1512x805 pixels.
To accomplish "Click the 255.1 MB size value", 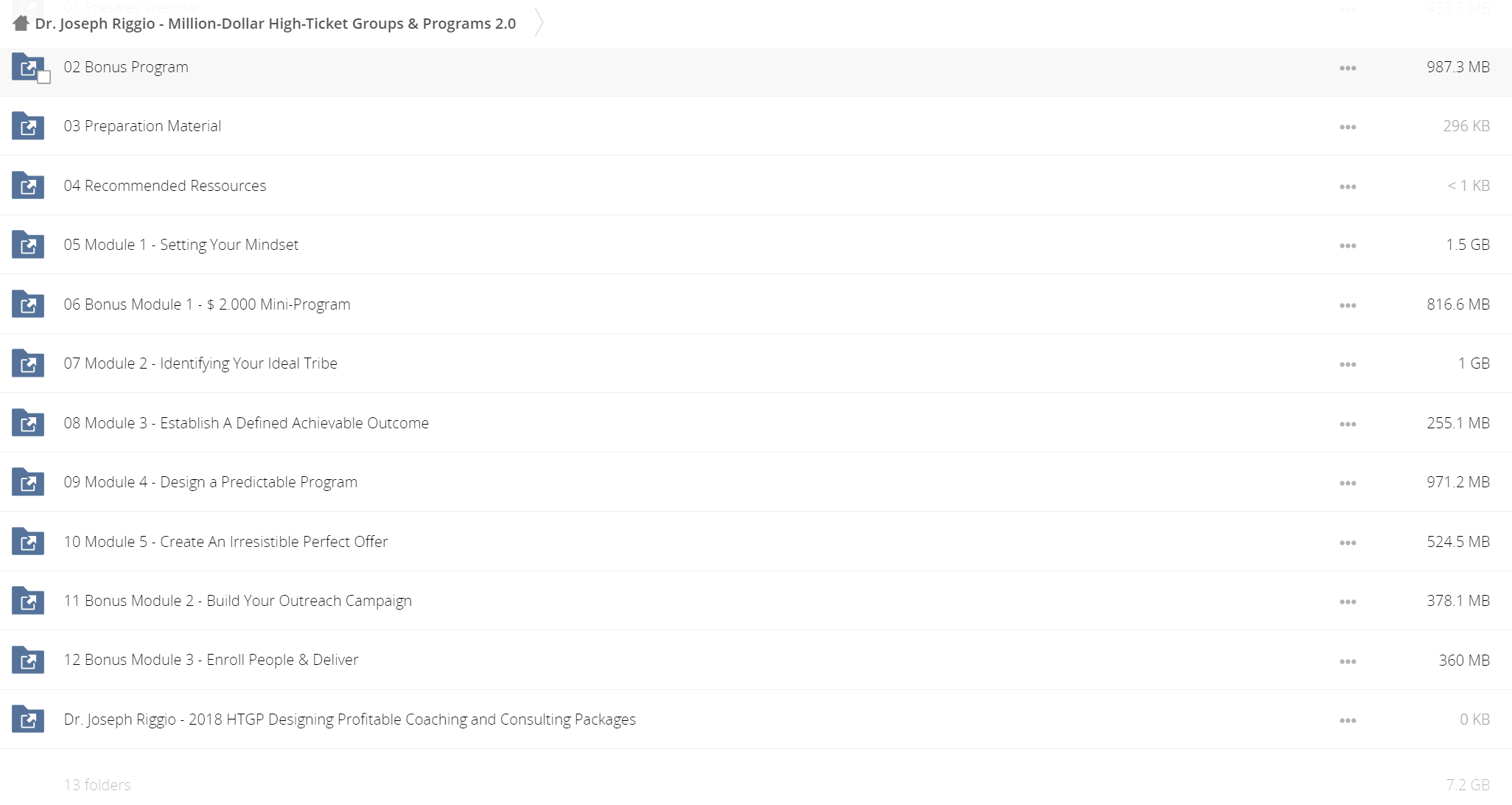I will (x=1458, y=423).
